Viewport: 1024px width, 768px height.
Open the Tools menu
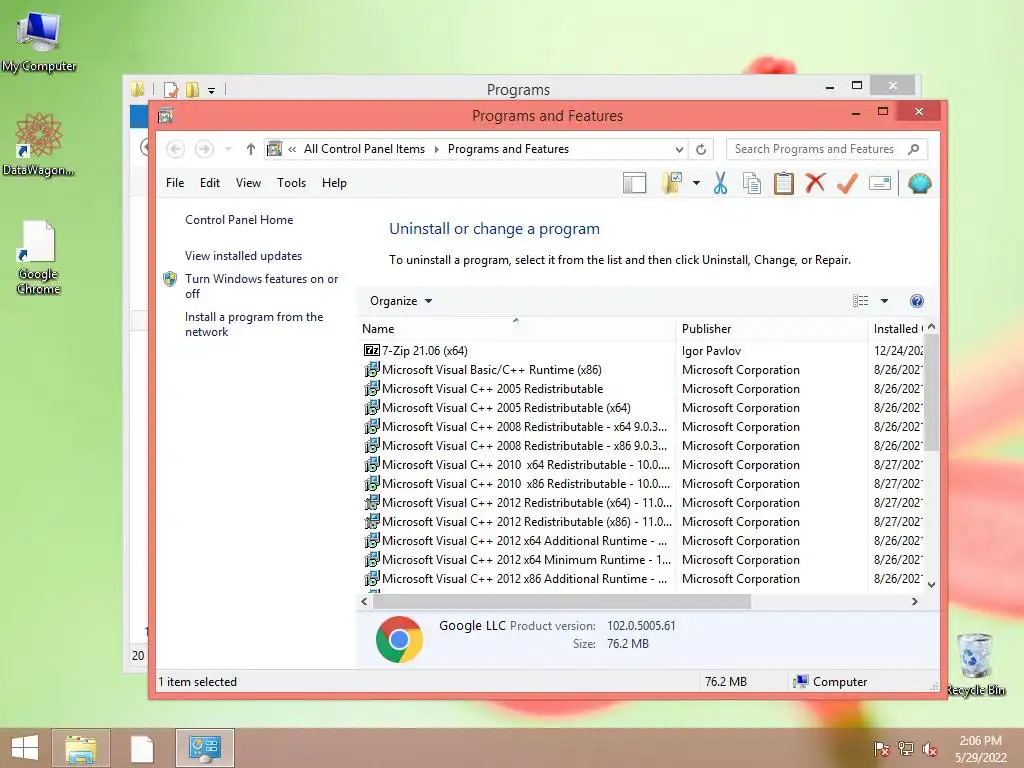tap(291, 183)
